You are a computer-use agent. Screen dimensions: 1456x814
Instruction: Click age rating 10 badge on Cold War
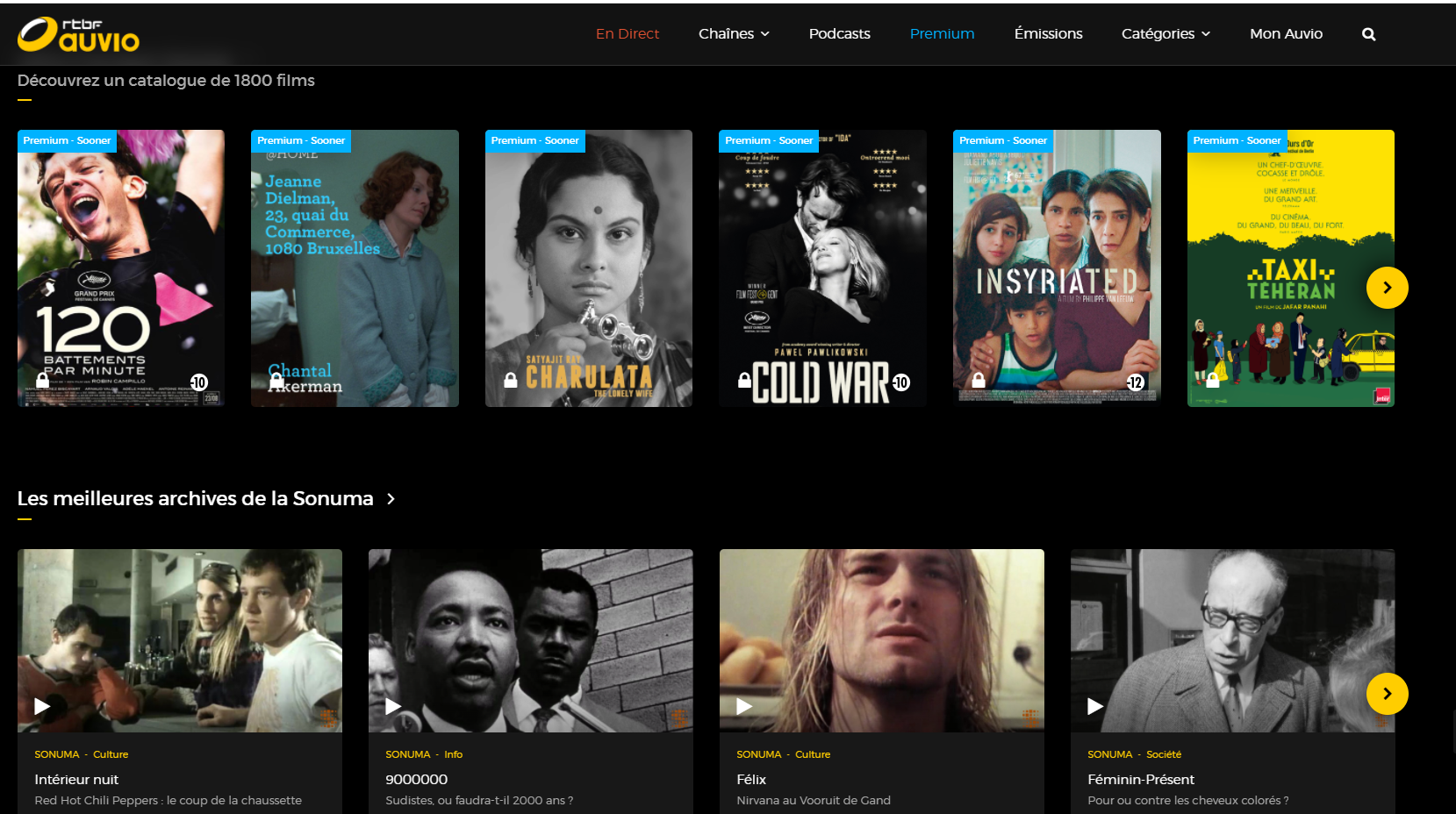tap(901, 382)
